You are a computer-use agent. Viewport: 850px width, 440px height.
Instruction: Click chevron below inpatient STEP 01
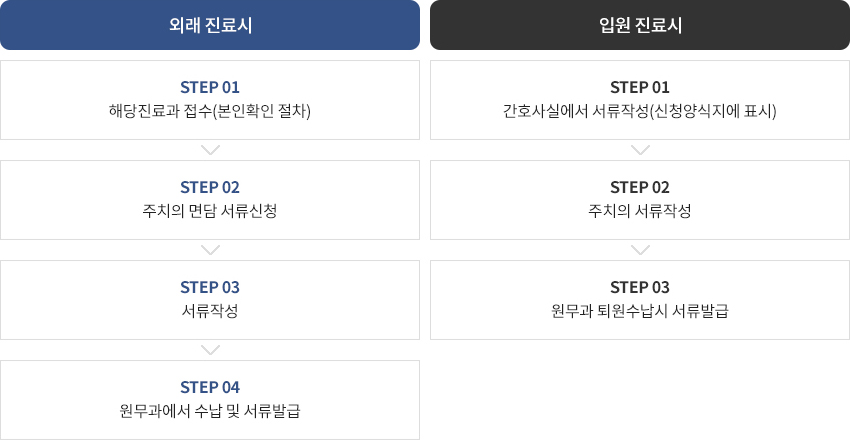(x=640, y=150)
